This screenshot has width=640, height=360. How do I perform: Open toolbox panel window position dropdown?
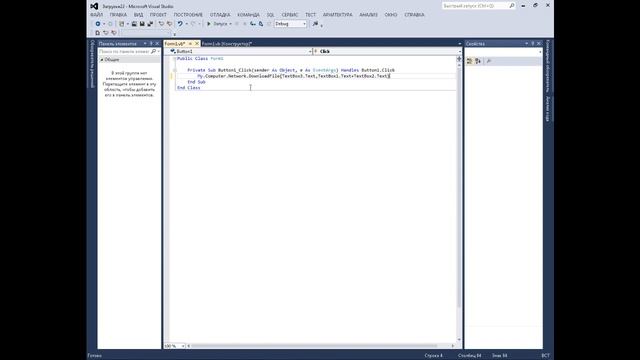click(x=145, y=43)
